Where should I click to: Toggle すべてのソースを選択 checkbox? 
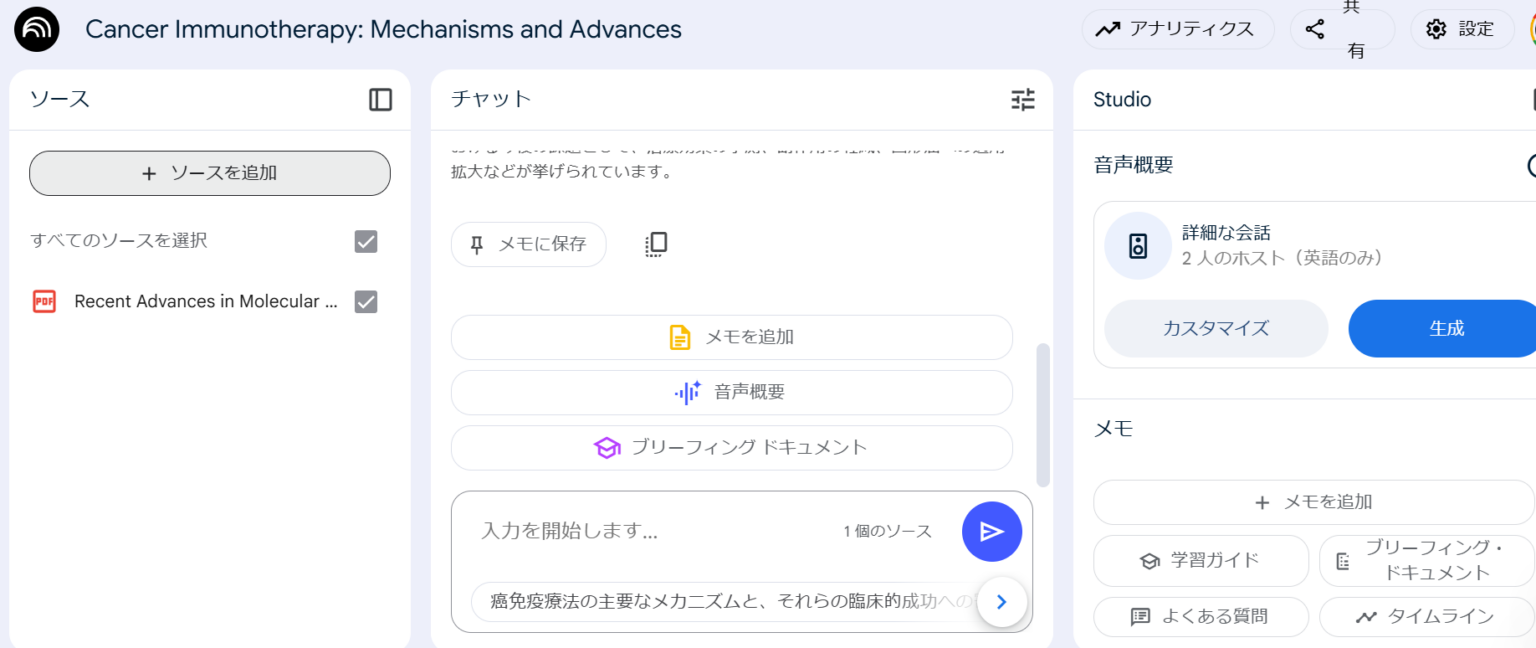pyautogui.click(x=366, y=241)
